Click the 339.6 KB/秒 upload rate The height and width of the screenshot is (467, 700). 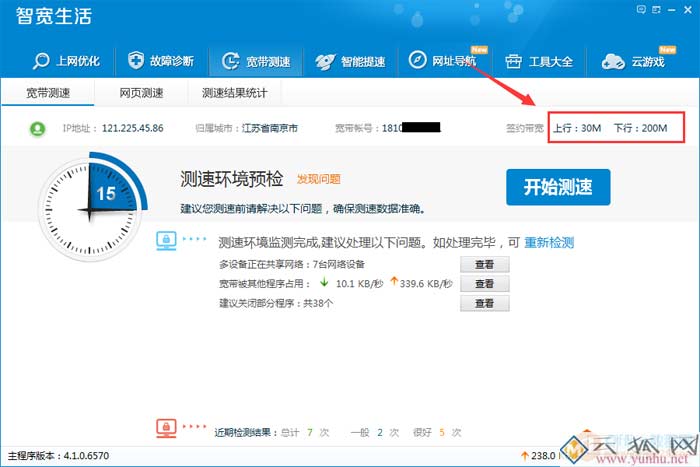426,284
